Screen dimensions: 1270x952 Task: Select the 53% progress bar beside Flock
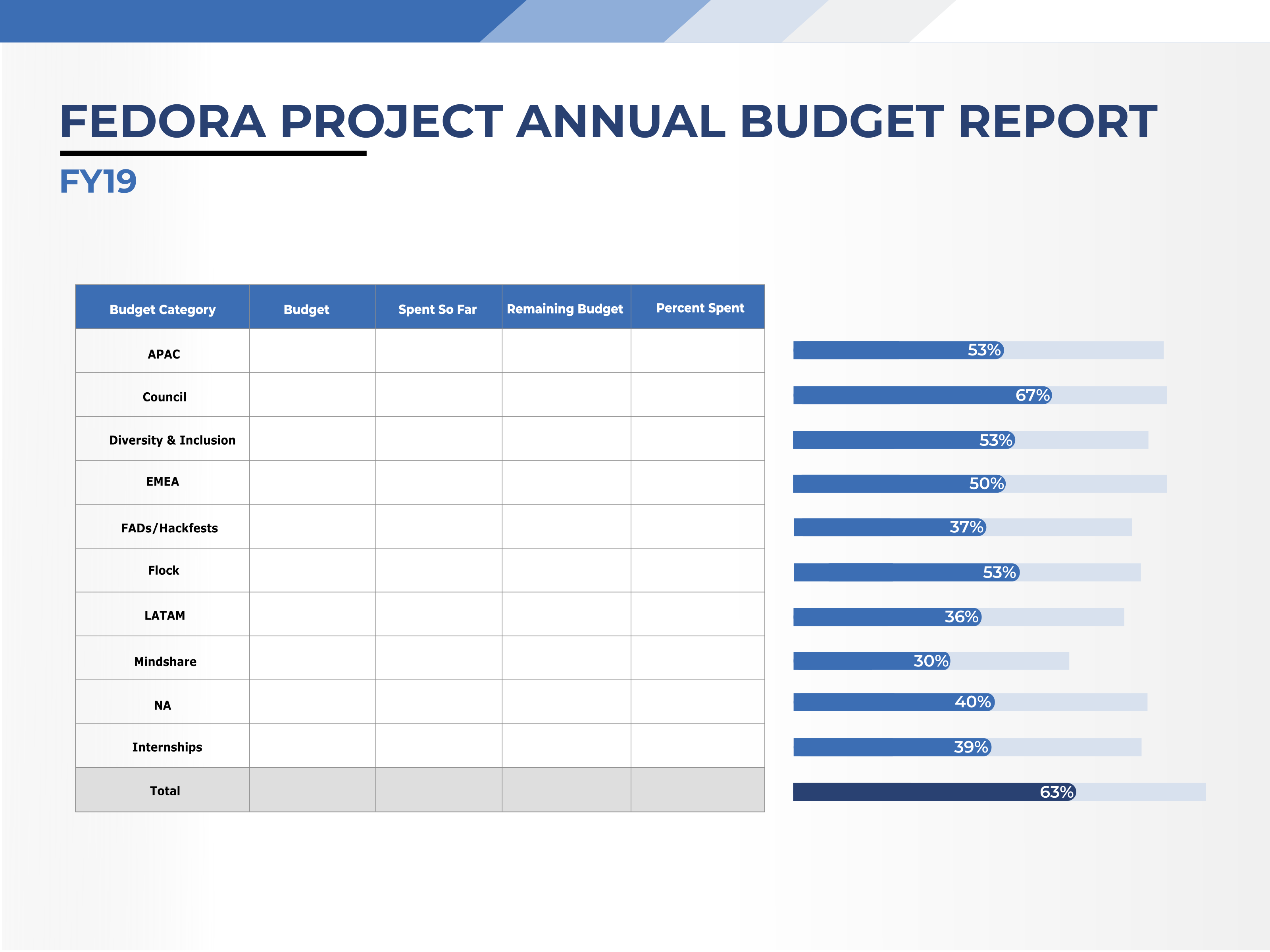coord(967,572)
